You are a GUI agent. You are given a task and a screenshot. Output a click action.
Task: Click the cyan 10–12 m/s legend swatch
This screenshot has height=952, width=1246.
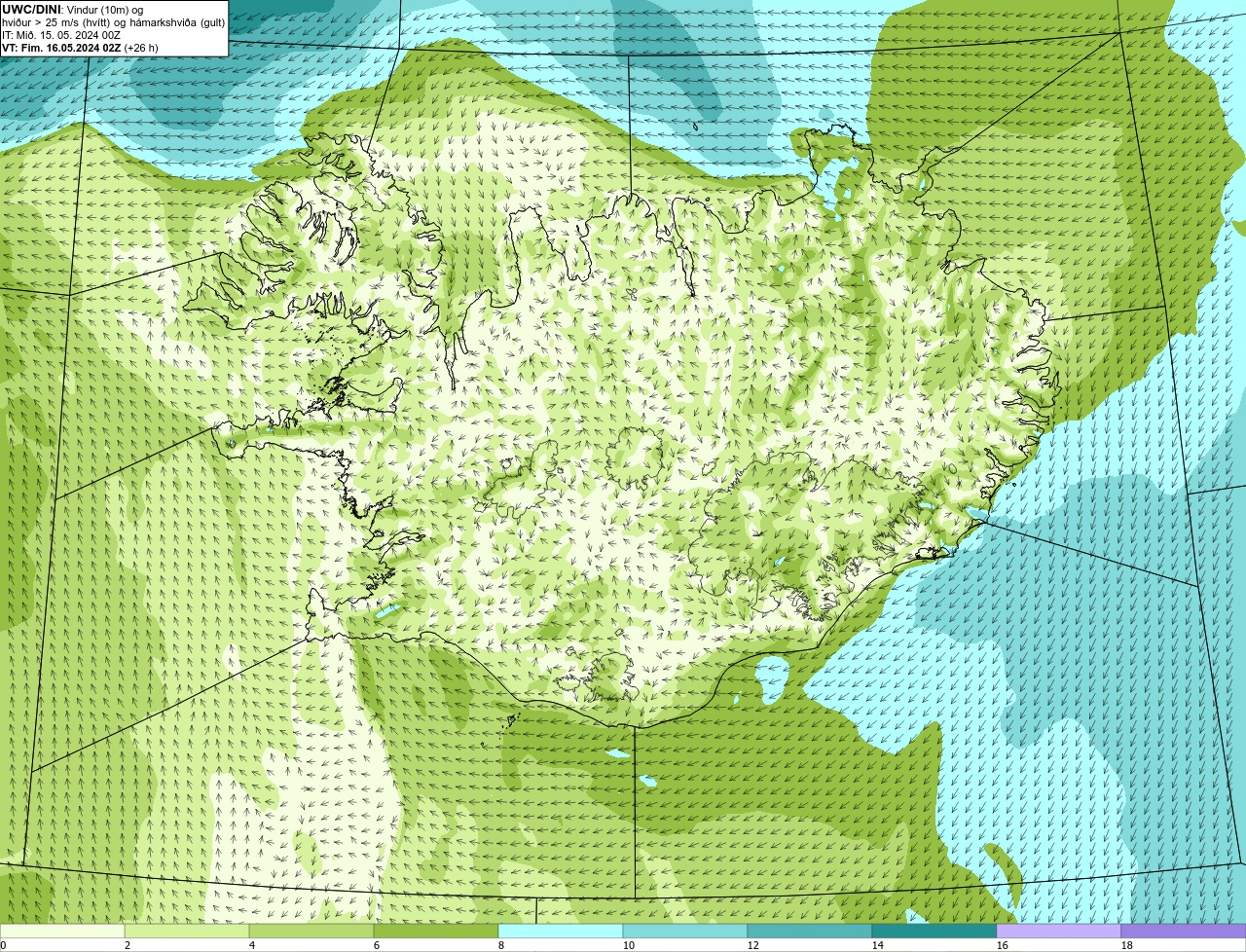[685, 931]
